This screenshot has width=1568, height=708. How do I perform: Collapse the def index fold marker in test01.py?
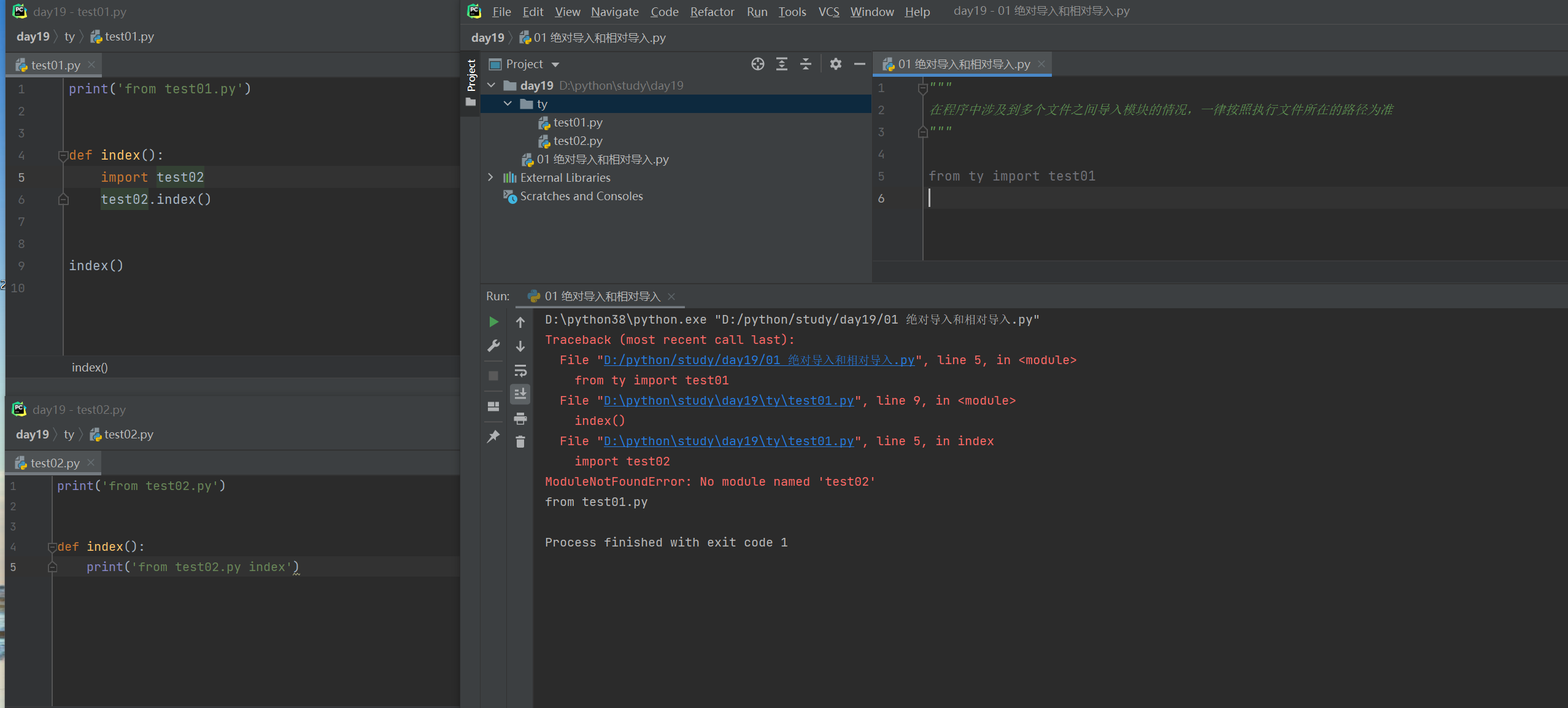click(63, 156)
